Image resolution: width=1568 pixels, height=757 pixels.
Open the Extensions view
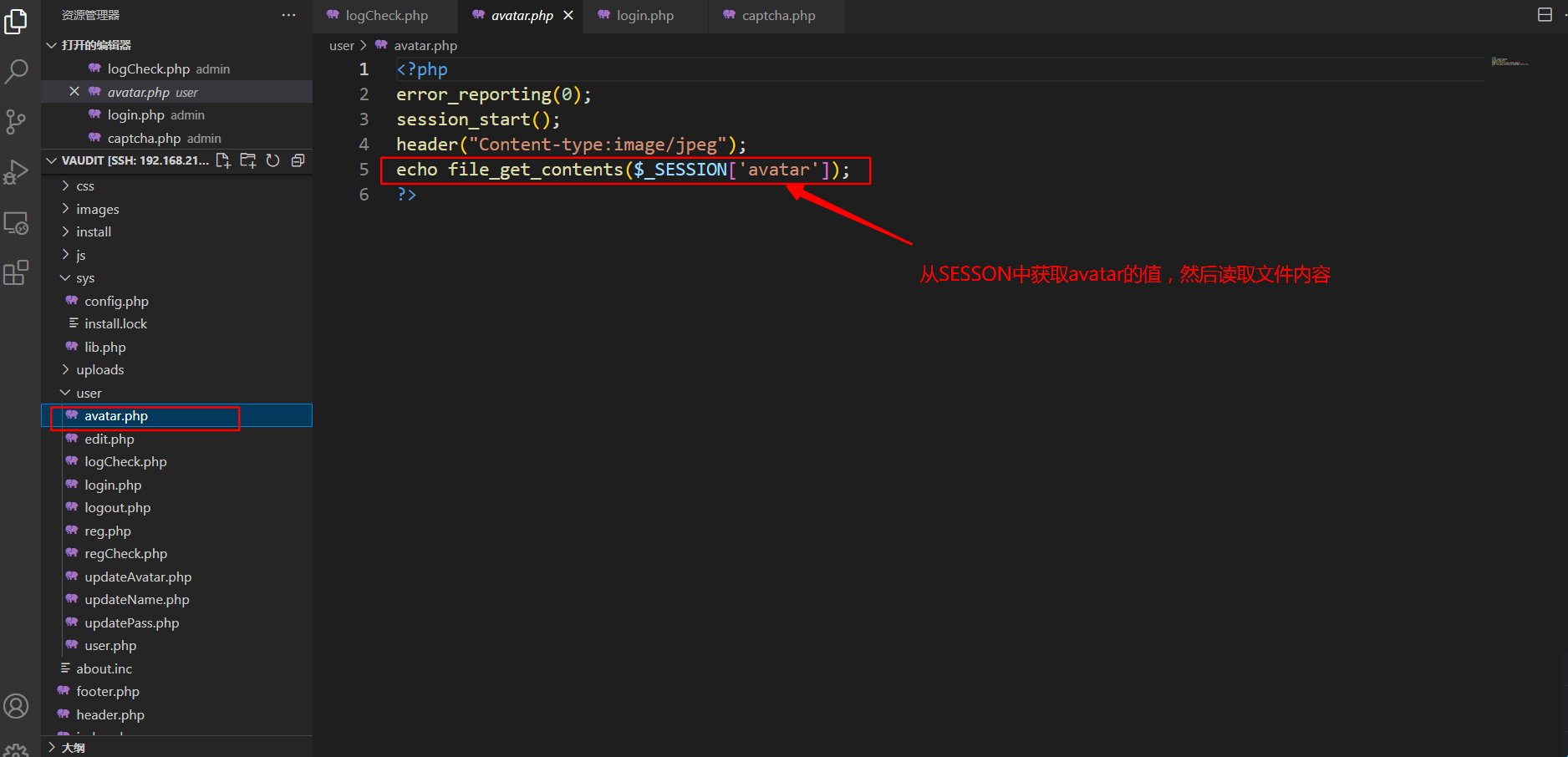(16, 272)
